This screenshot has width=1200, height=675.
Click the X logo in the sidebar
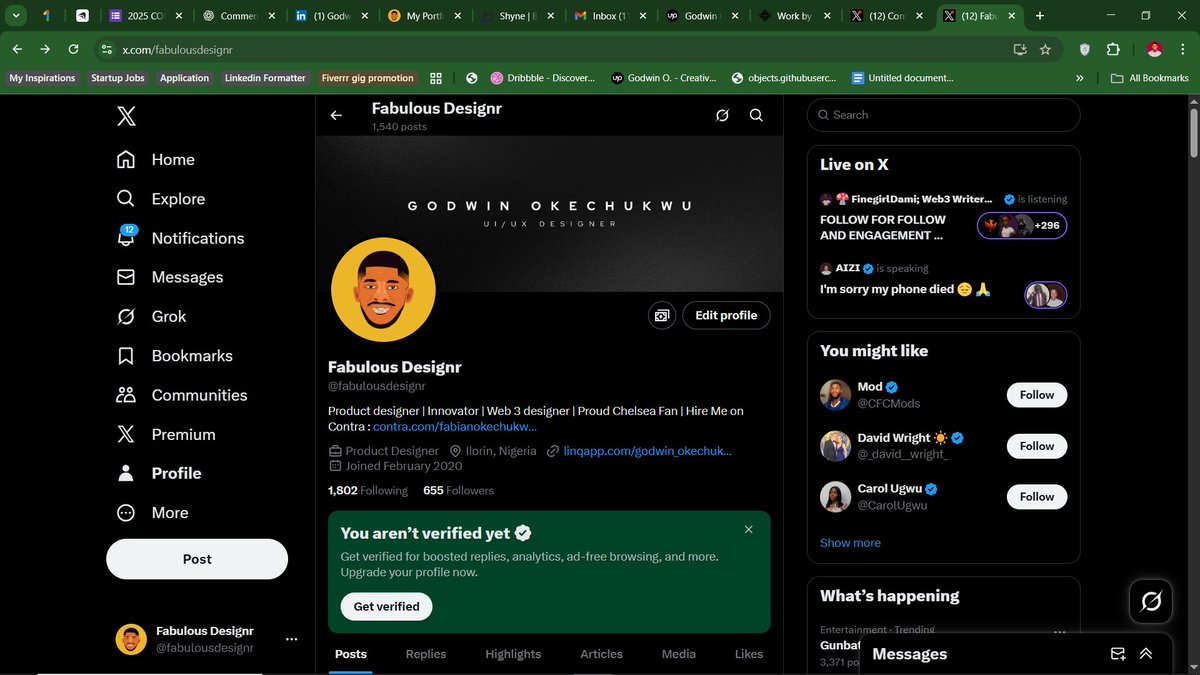pyautogui.click(x=126, y=117)
